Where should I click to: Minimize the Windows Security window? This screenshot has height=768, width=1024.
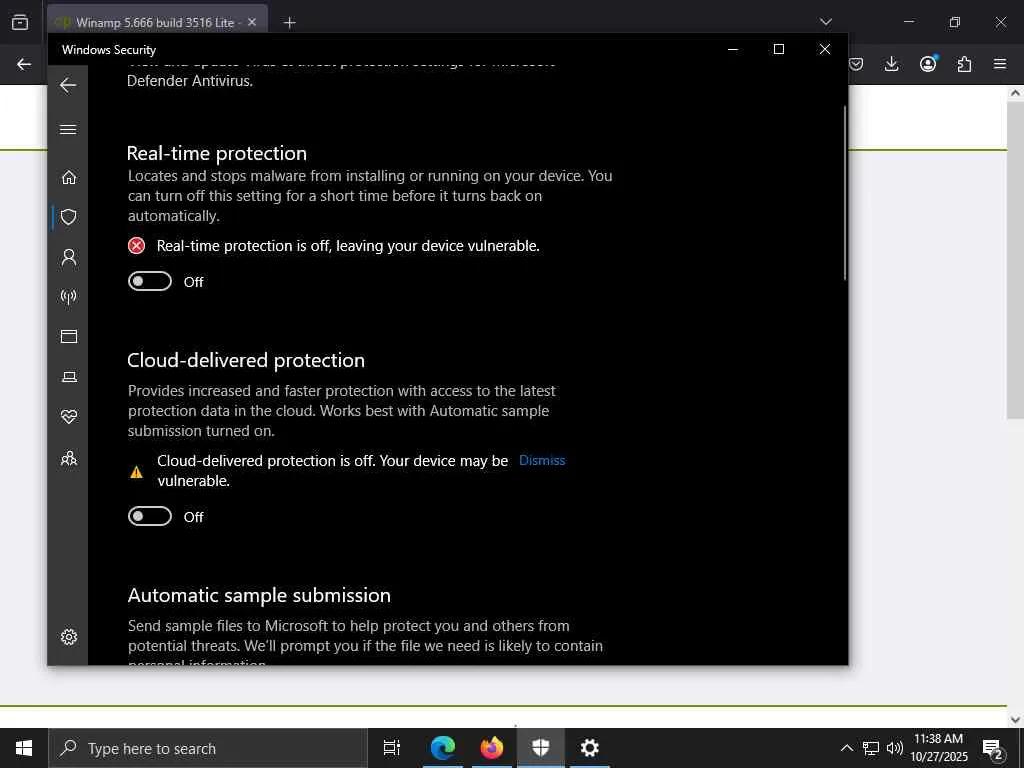pos(733,50)
